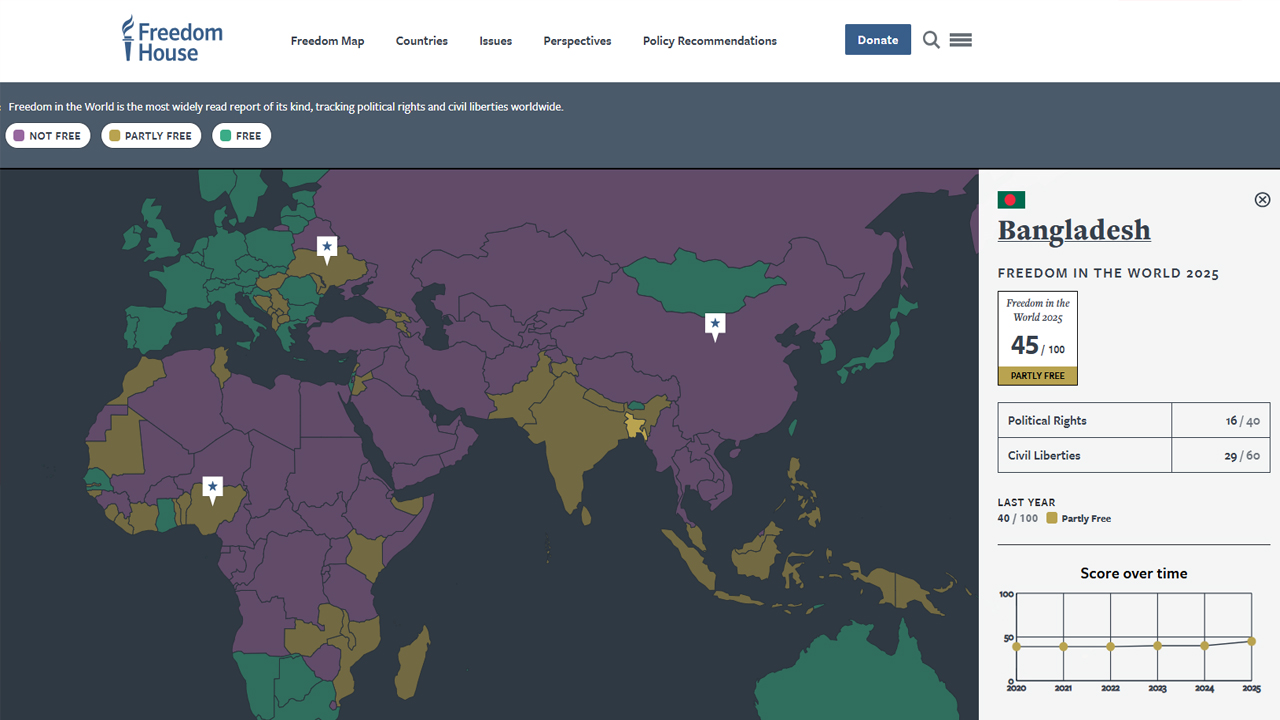Open the Countries menu item
1280x720 pixels.
tap(421, 41)
